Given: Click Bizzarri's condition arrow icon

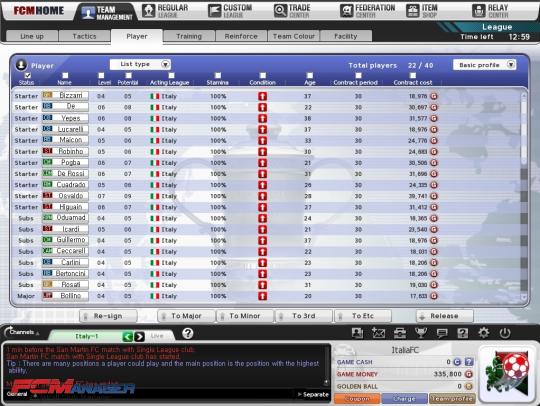Looking at the screenshot, I should pyautogui.click(x=262, y=96).
